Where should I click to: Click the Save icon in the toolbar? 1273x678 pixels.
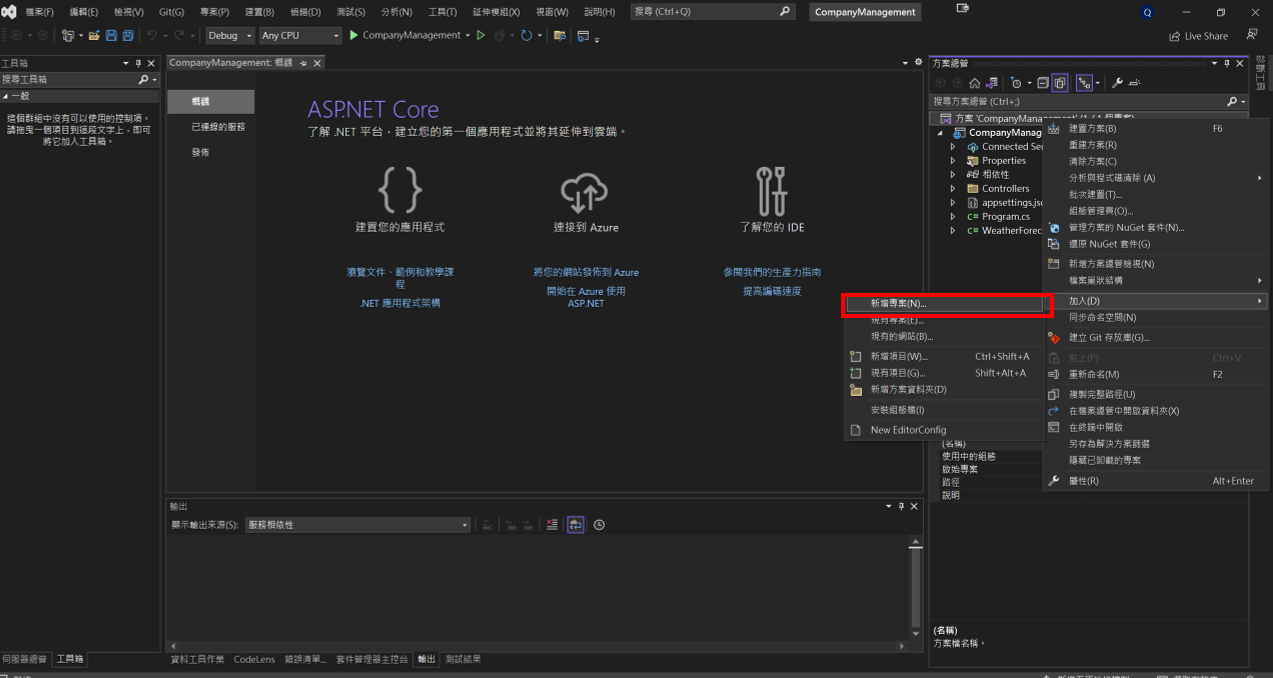(111, 35)
